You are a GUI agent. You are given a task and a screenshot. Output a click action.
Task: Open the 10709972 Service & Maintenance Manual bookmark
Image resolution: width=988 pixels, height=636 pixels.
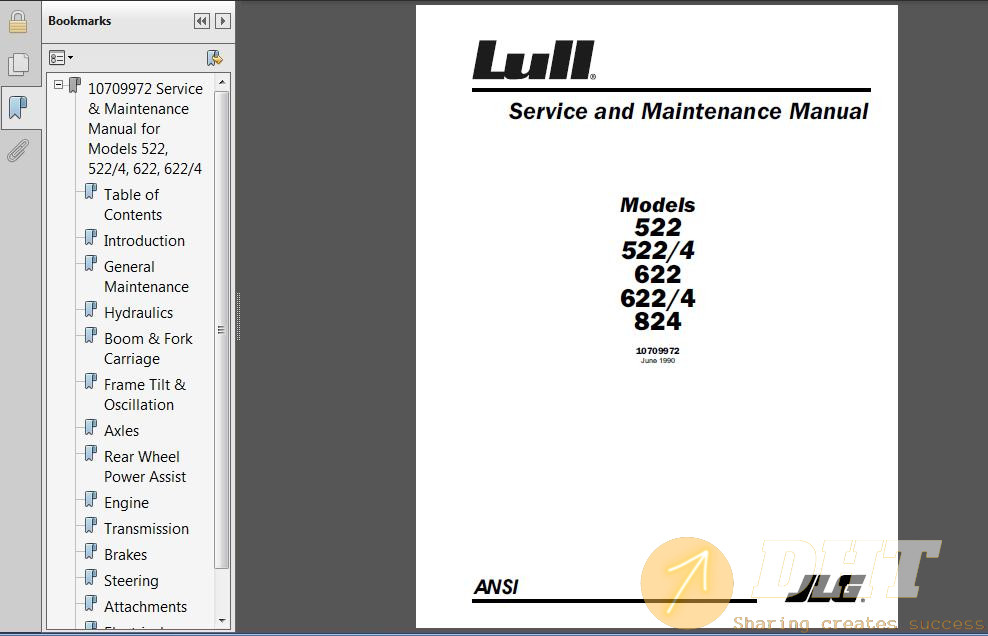(145, 129)
